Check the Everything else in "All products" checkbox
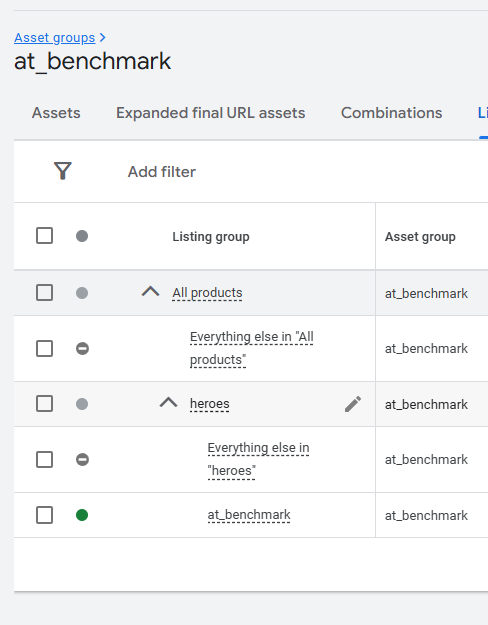 click(x=44, y=348)
